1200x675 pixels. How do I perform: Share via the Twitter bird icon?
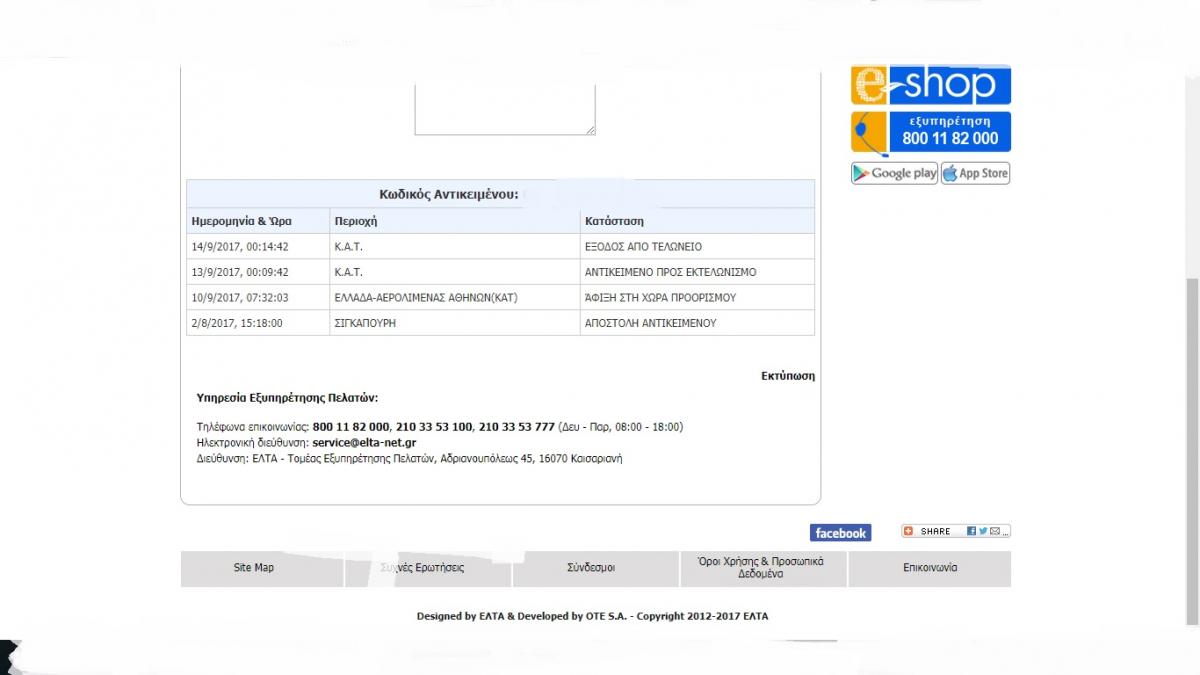pyautogui.click(x=983, y=531)
